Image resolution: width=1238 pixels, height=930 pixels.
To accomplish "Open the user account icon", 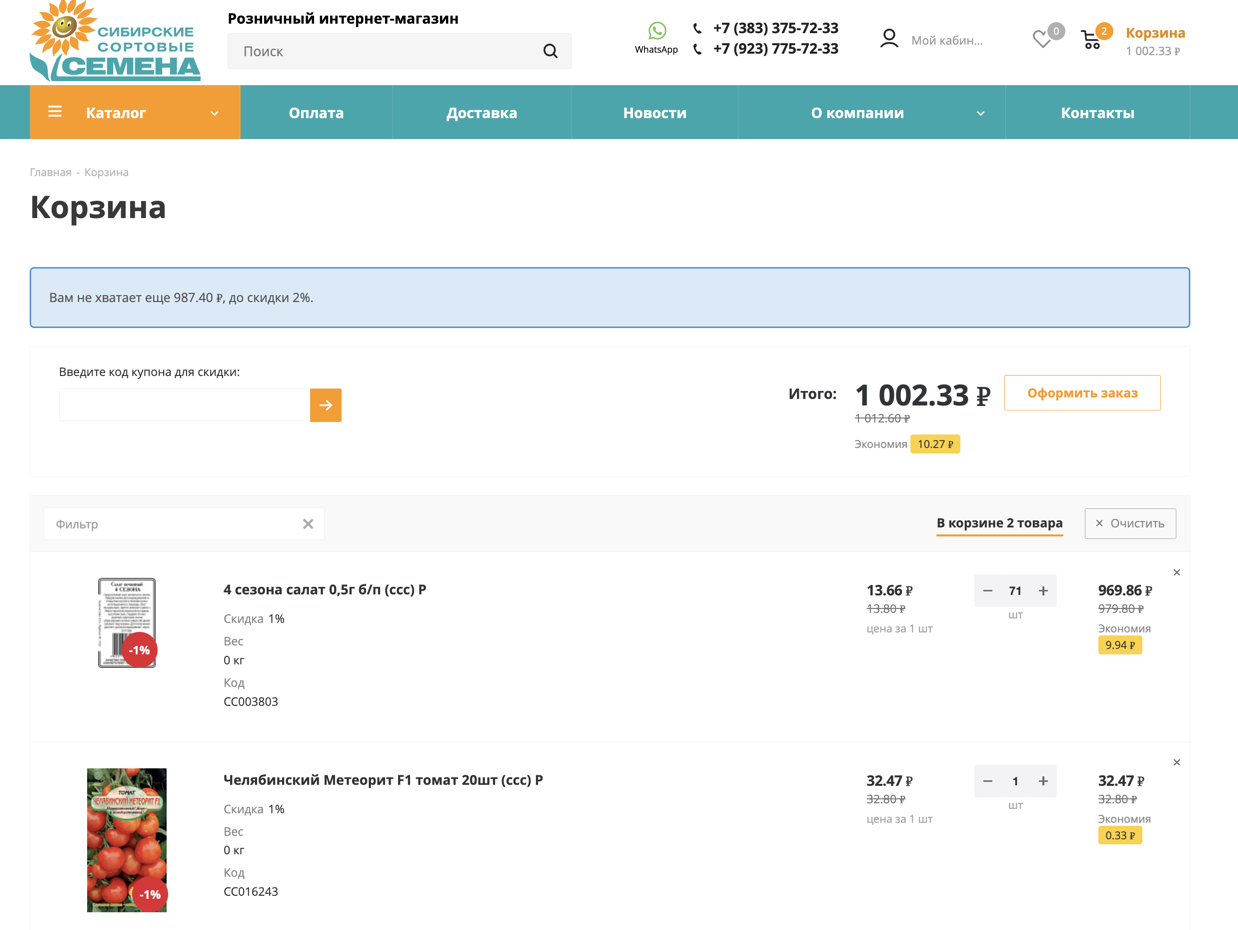I will click(x=889, y=39).
